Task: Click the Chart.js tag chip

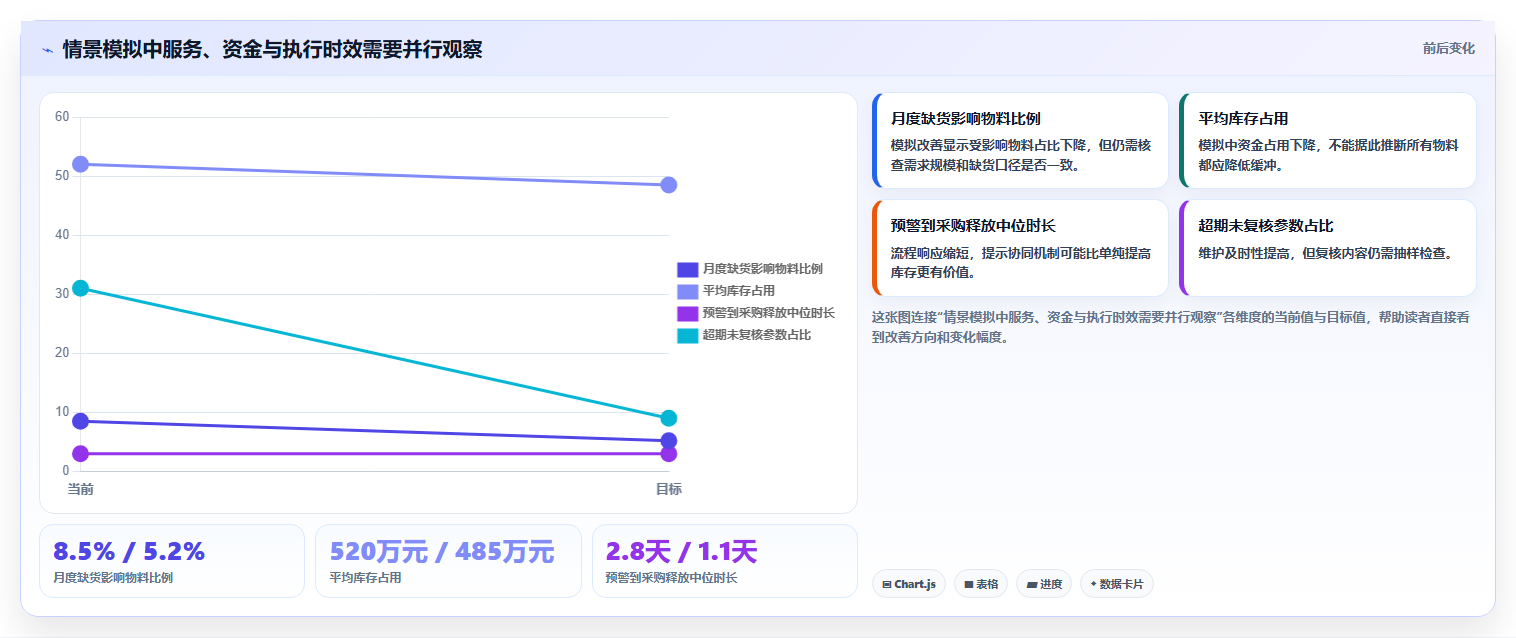Action: pos(908,584)
